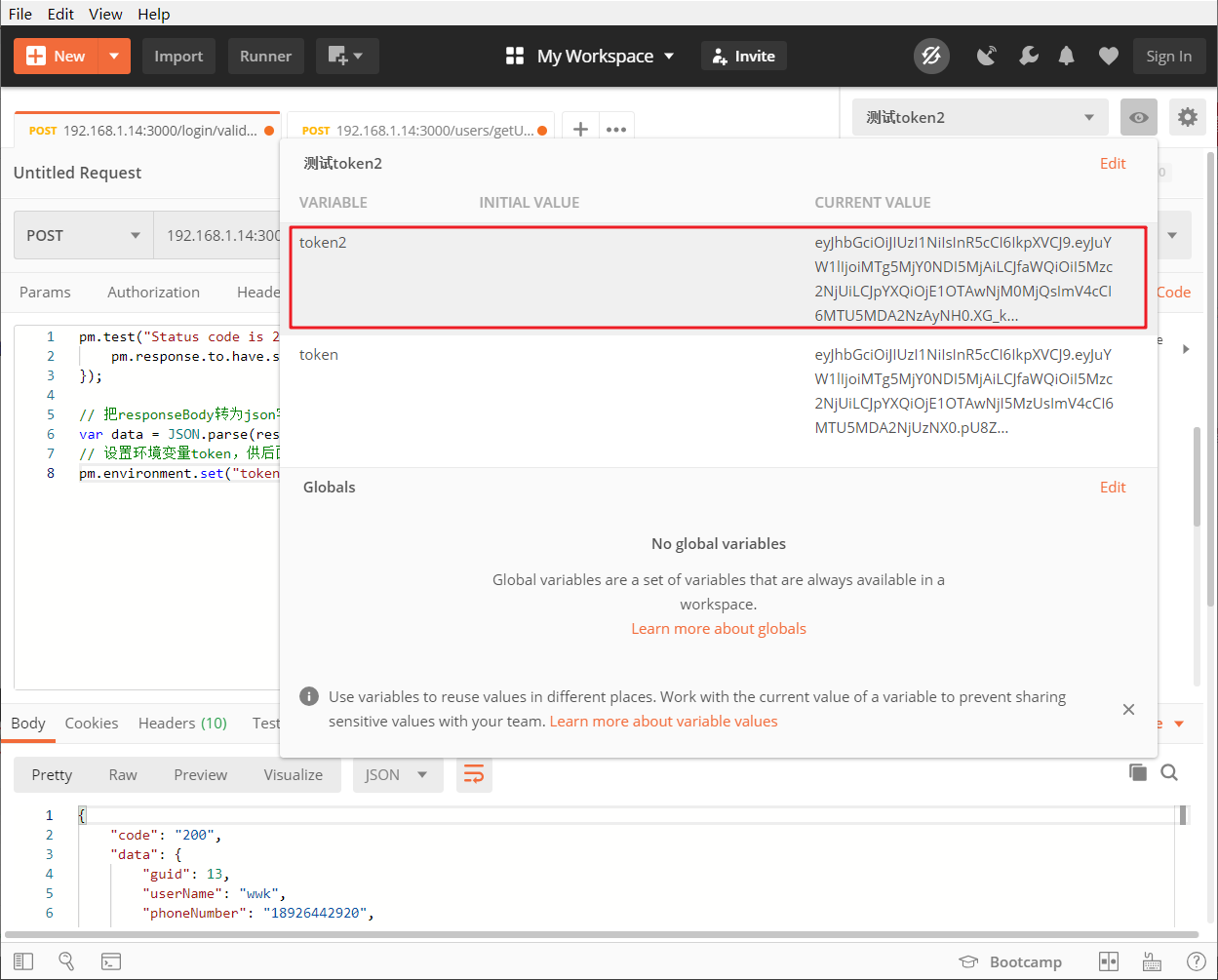The image size is (1218, 980).
Task: Click the sync-off status icon
Action: pyautogui.click(x=931, y=57)
